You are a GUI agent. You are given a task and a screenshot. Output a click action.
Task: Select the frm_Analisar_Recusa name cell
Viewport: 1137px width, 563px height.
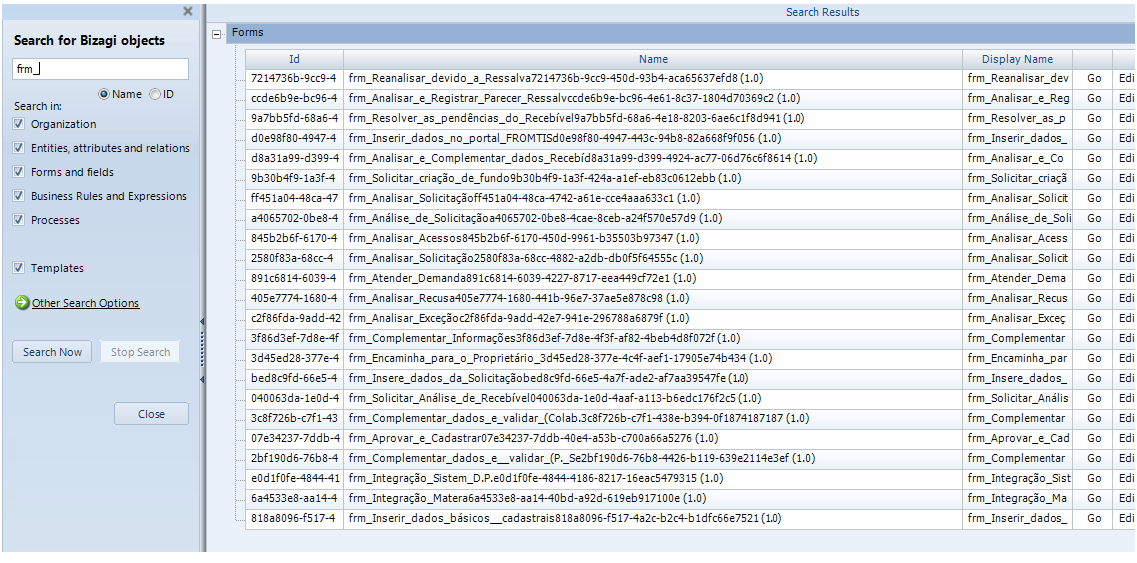tap(653, 298)
